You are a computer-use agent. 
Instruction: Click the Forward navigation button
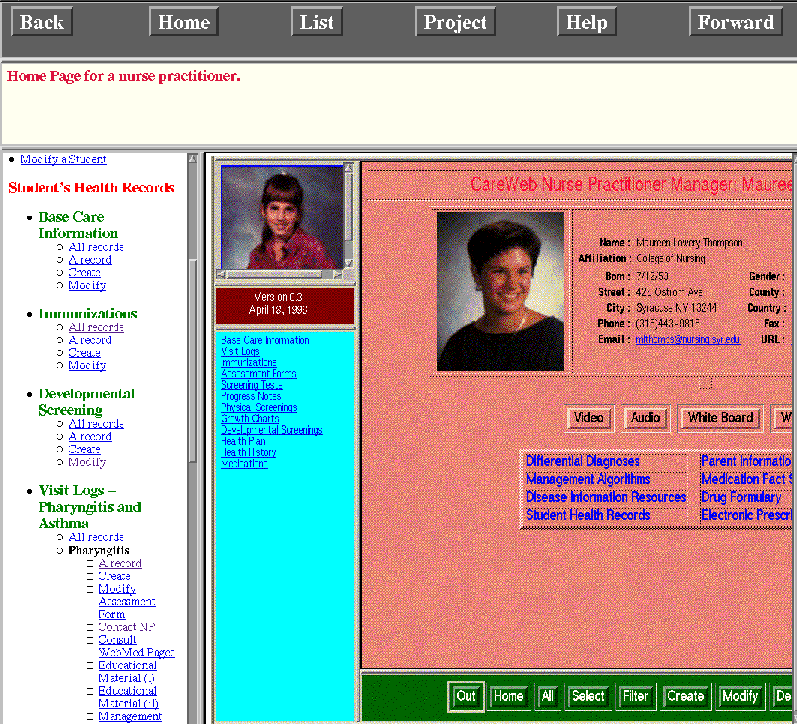[735, 21]
